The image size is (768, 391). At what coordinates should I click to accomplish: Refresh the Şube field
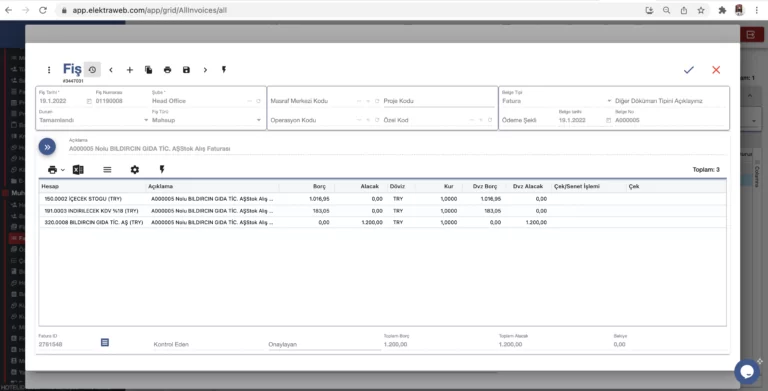coord(258,101)
